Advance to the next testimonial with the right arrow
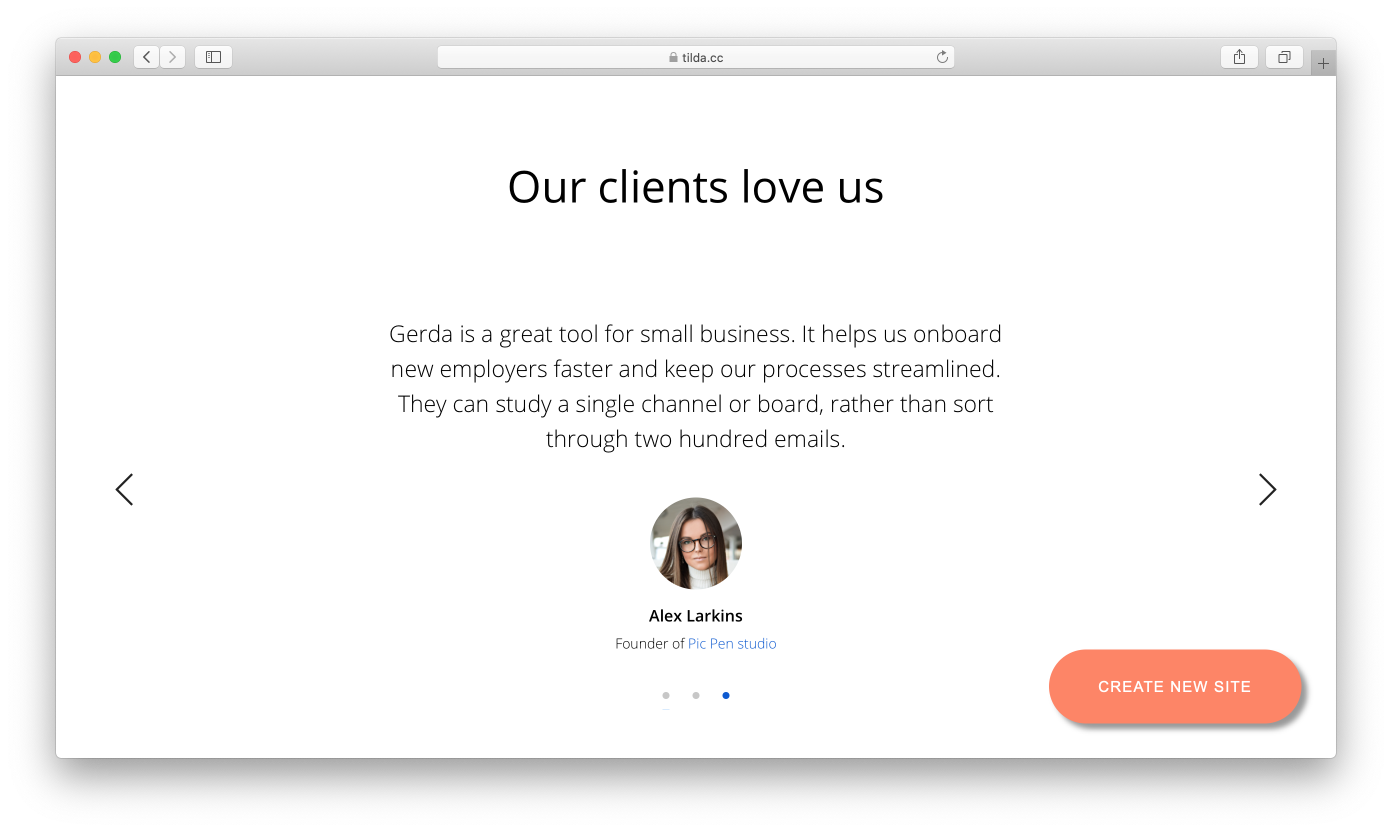Image resolution: width=1392 pixels, height=832 pixels. coord(1267,489)
